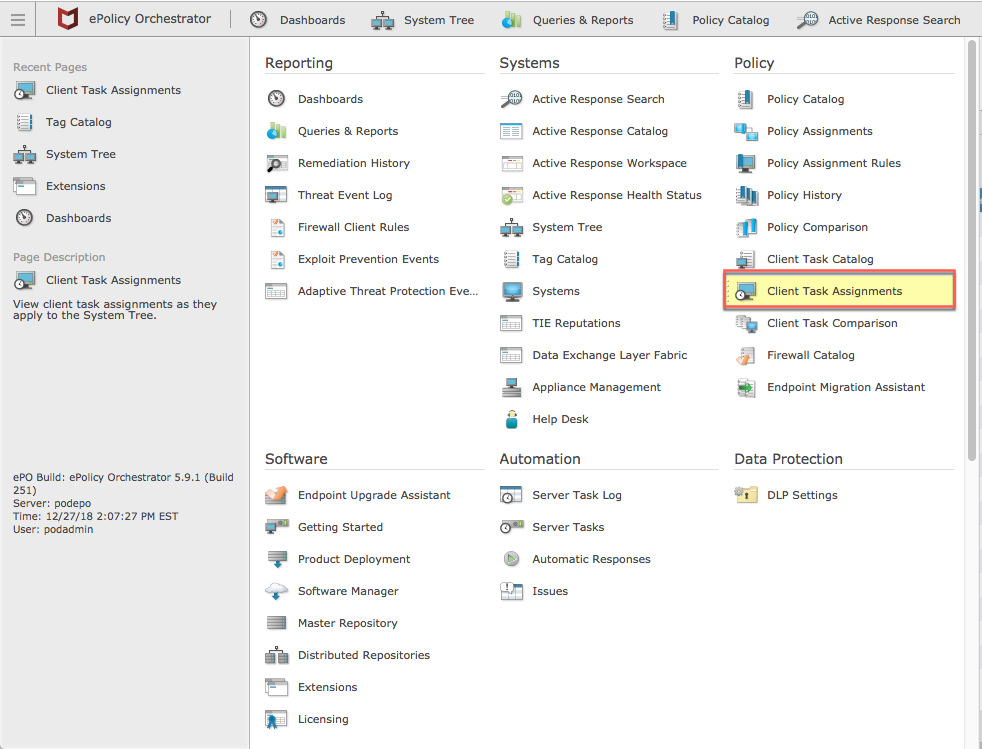Viewport: 982px width, 749px height.
Task: Click the DLP Settings icon
Action: (x=746, y=495)
